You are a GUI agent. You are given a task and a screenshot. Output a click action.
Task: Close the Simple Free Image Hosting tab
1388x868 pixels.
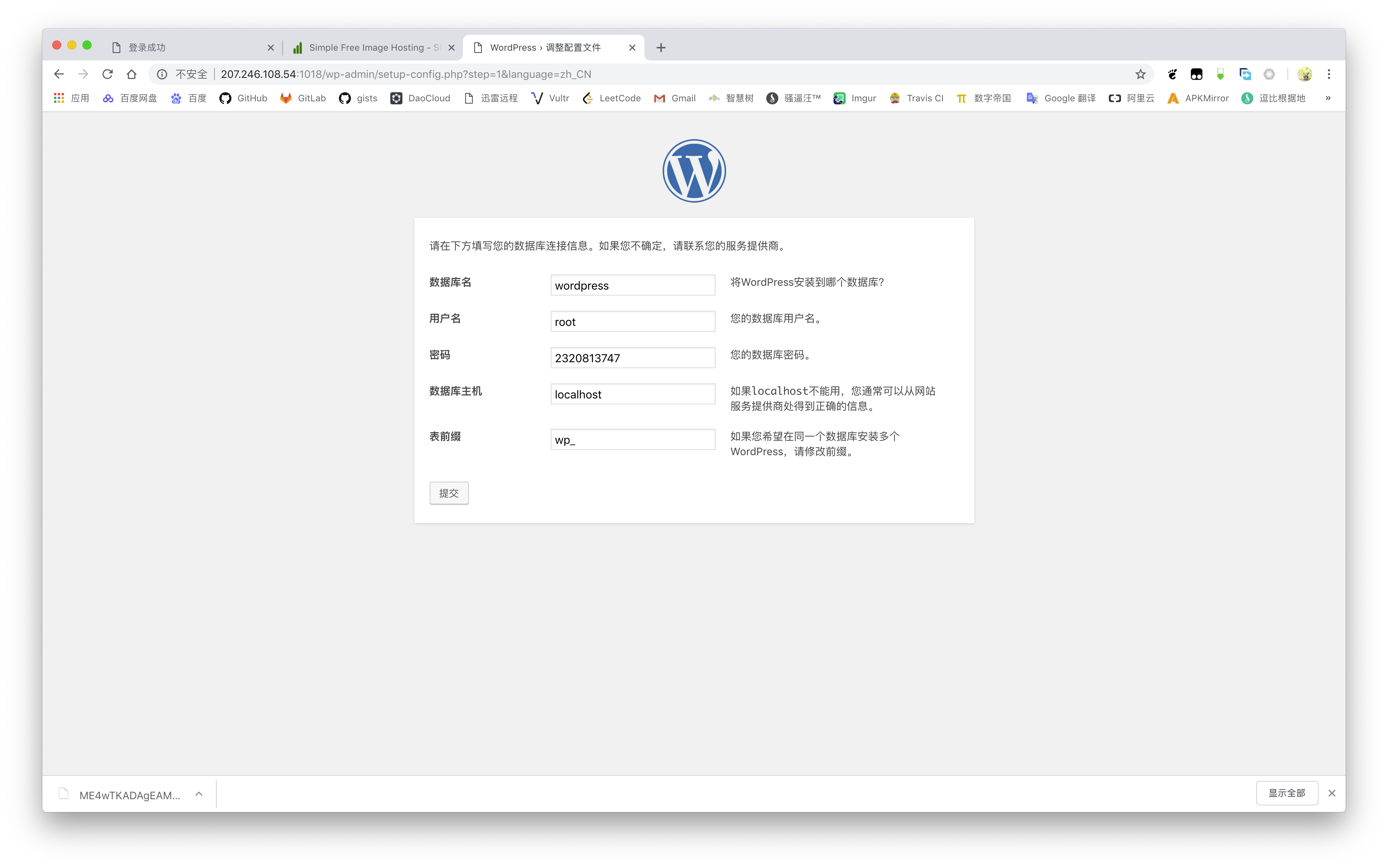[451, 48]
